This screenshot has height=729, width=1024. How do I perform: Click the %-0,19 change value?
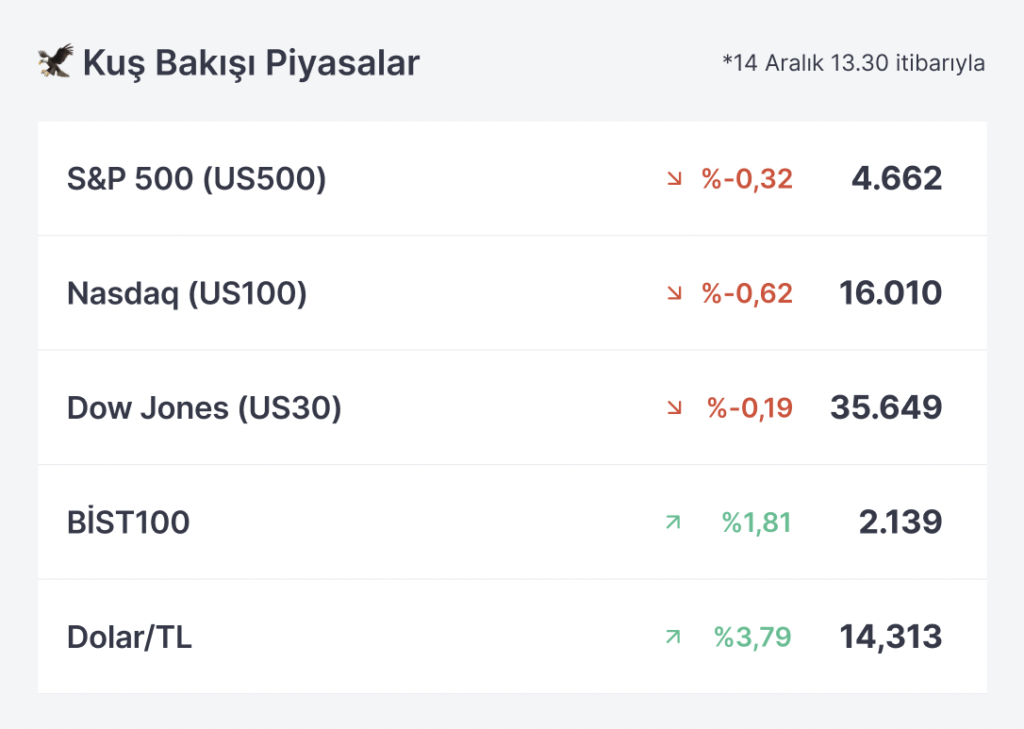(750, 408)
